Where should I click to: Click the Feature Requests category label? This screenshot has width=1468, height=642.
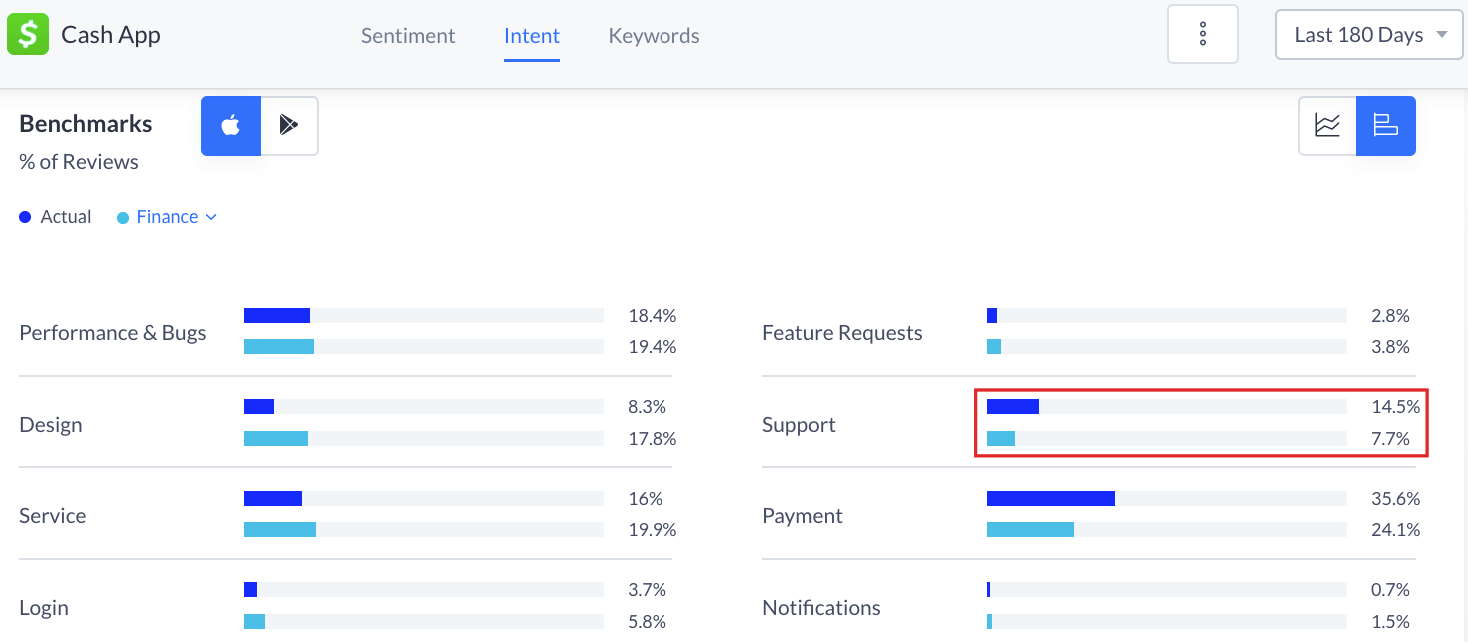tap(842, 333)
